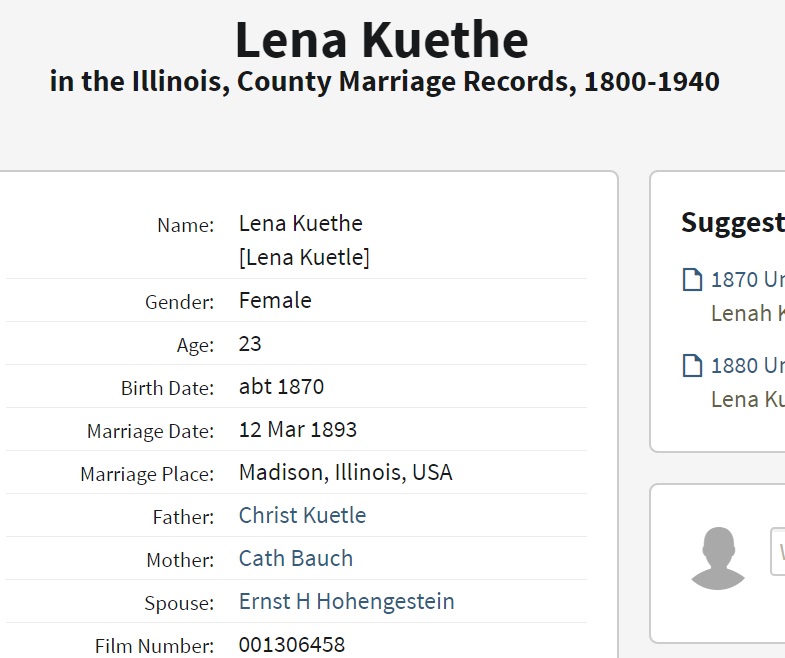Follow the spouse link Ernst H Hohengestein
The image size is (785, 658).
346,602
